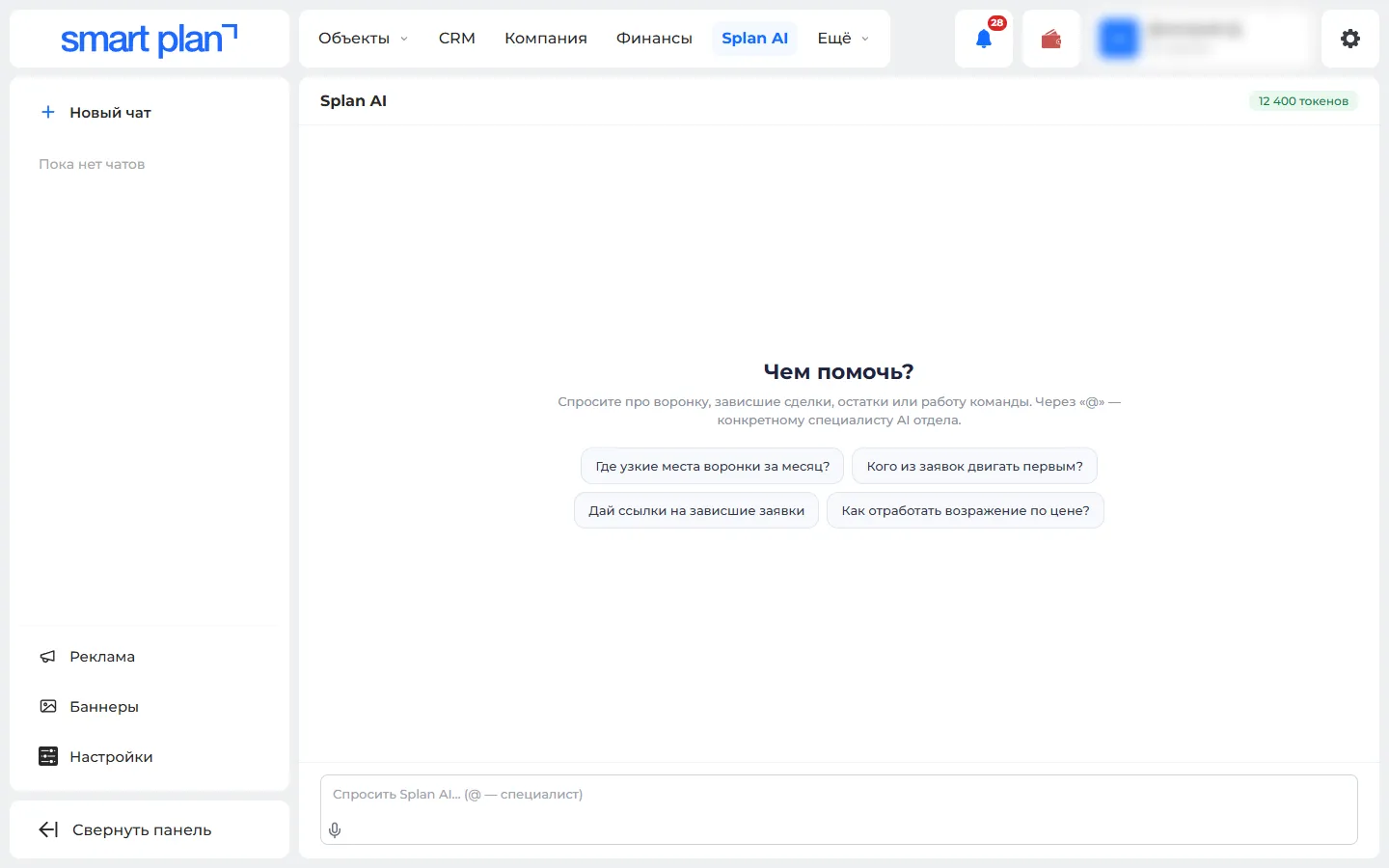Viewport: 1389px width, 868px height.
Task: Click the Чем помочь? heading
Action: click(838, 371)
